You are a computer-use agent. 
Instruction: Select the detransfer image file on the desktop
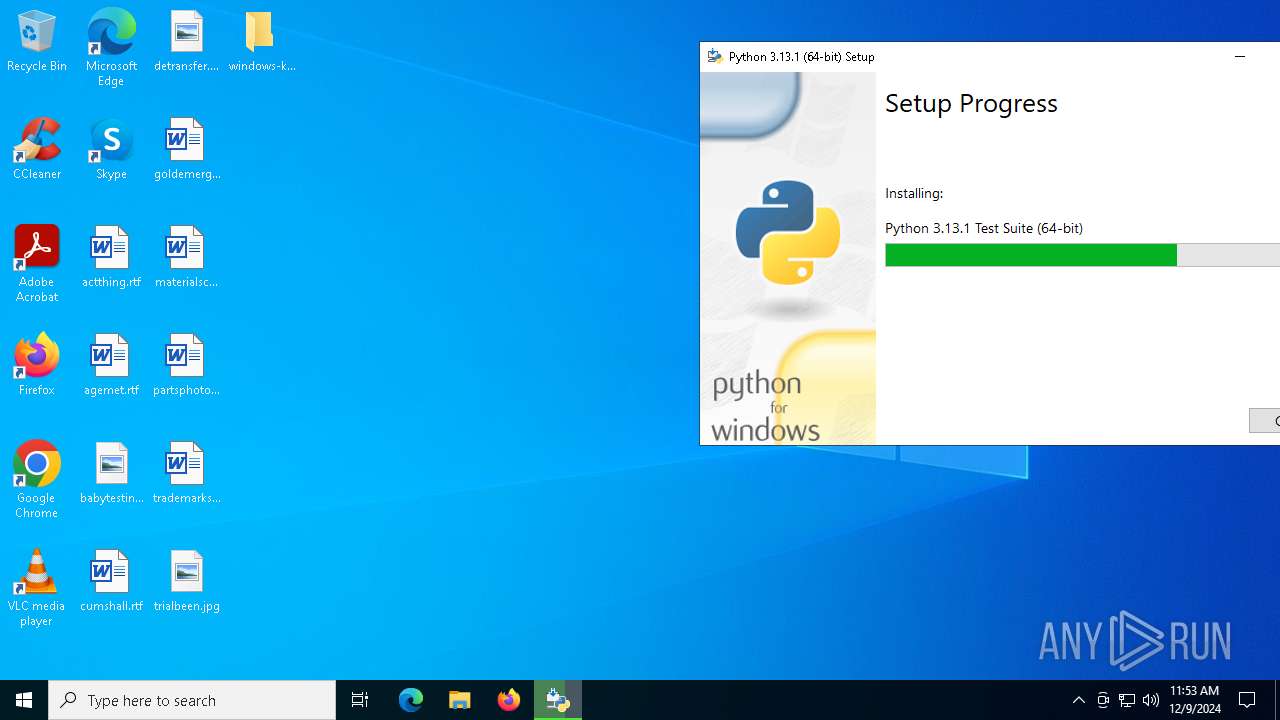click(x=186, y=42)
